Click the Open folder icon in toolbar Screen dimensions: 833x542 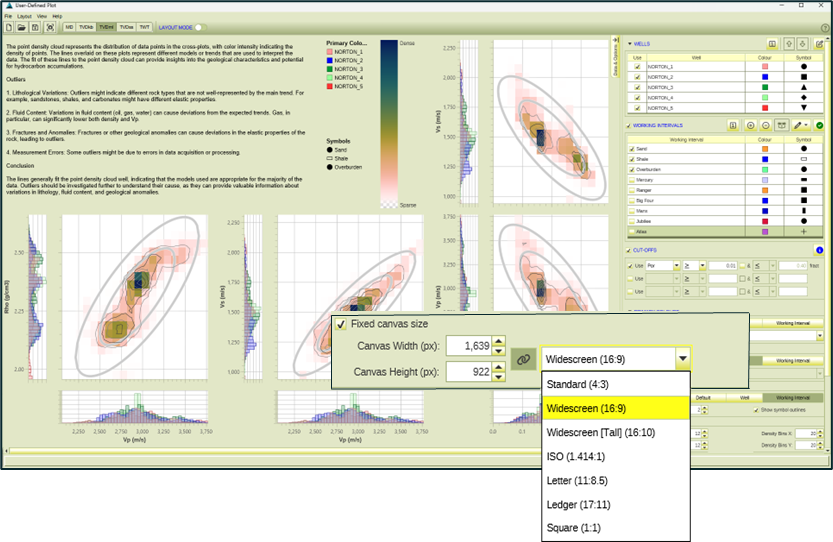point(21,27)
